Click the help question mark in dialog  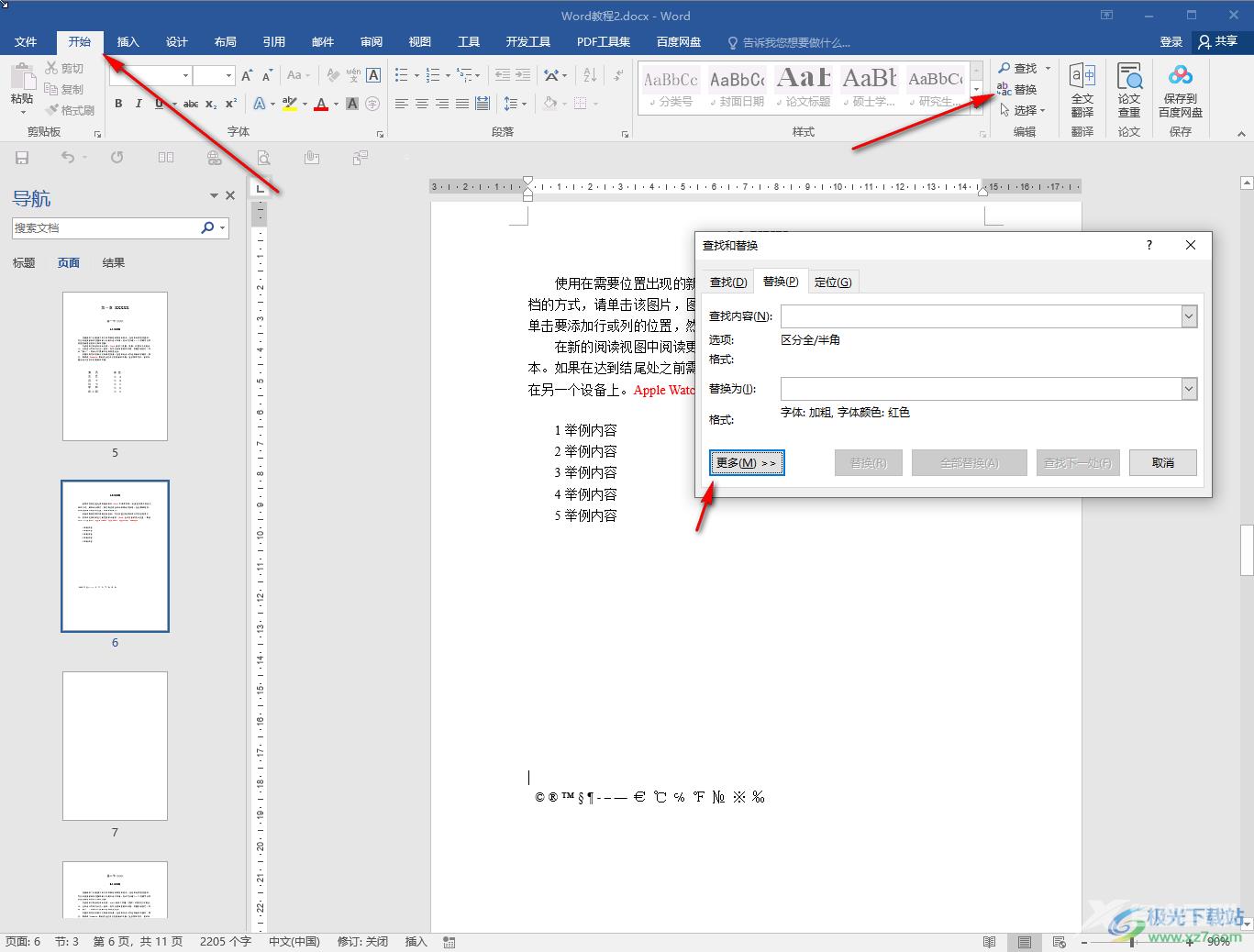pos(1149,245)
